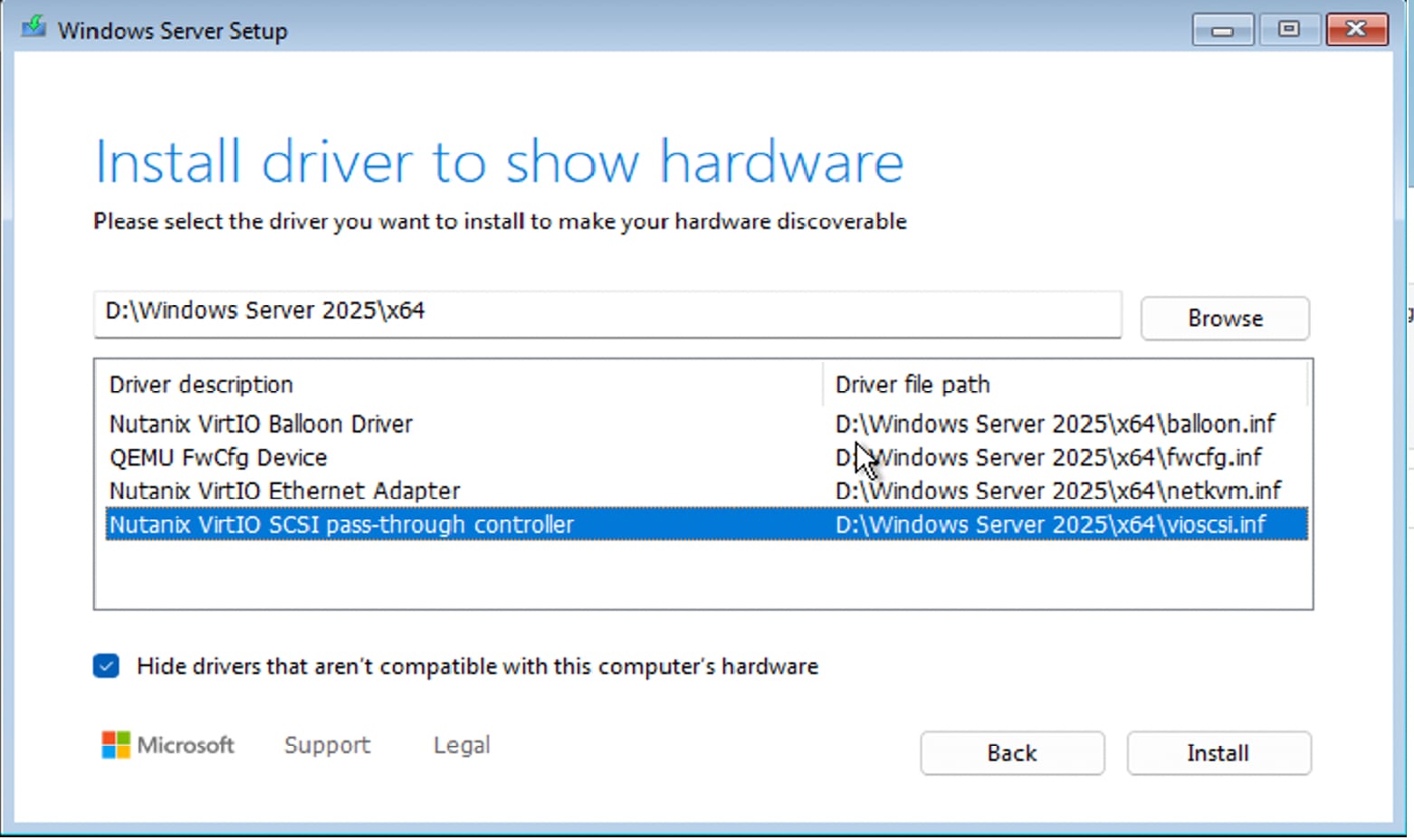The width and height of the screenshot is (1414, 840).
Task: Click the Browse button
Action: click(x=1224, y=318)
